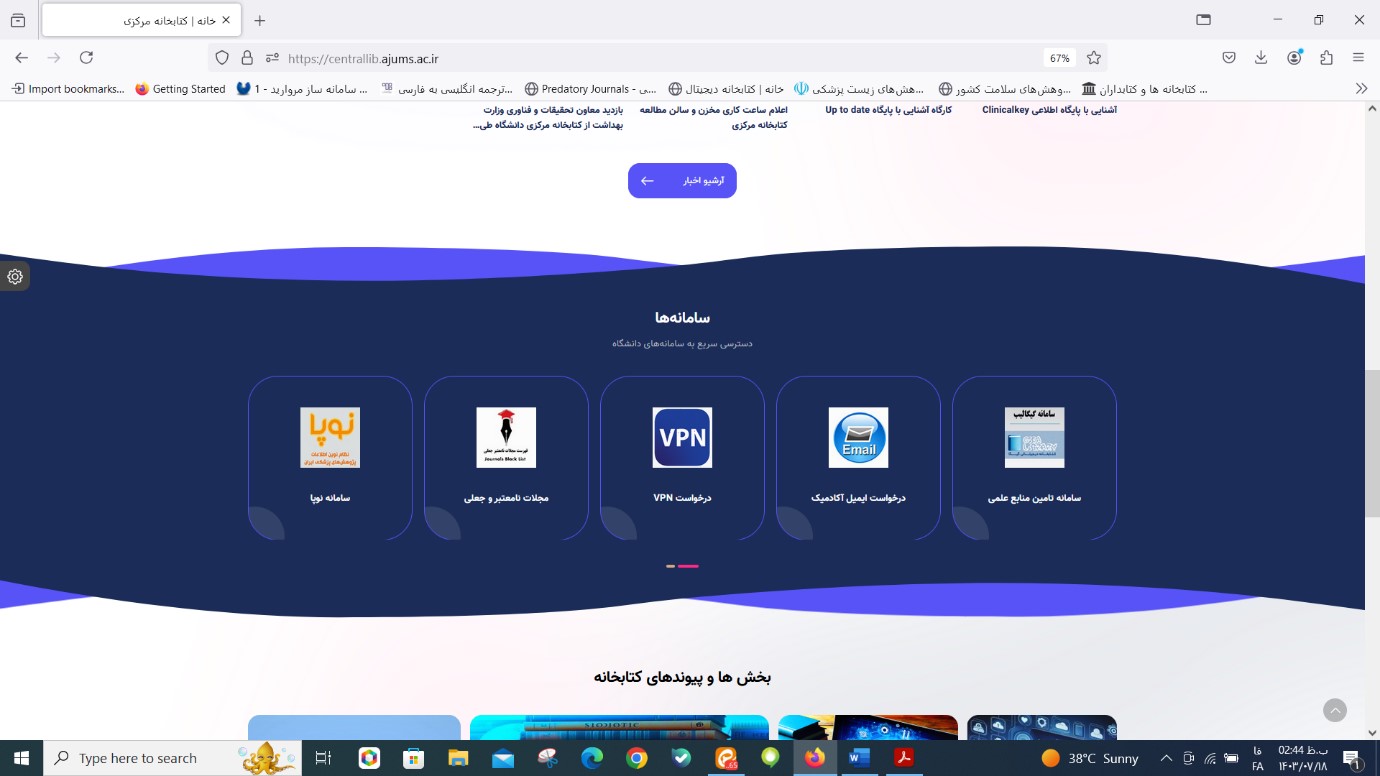Open the Nopa system logo card

pos(330,437)
